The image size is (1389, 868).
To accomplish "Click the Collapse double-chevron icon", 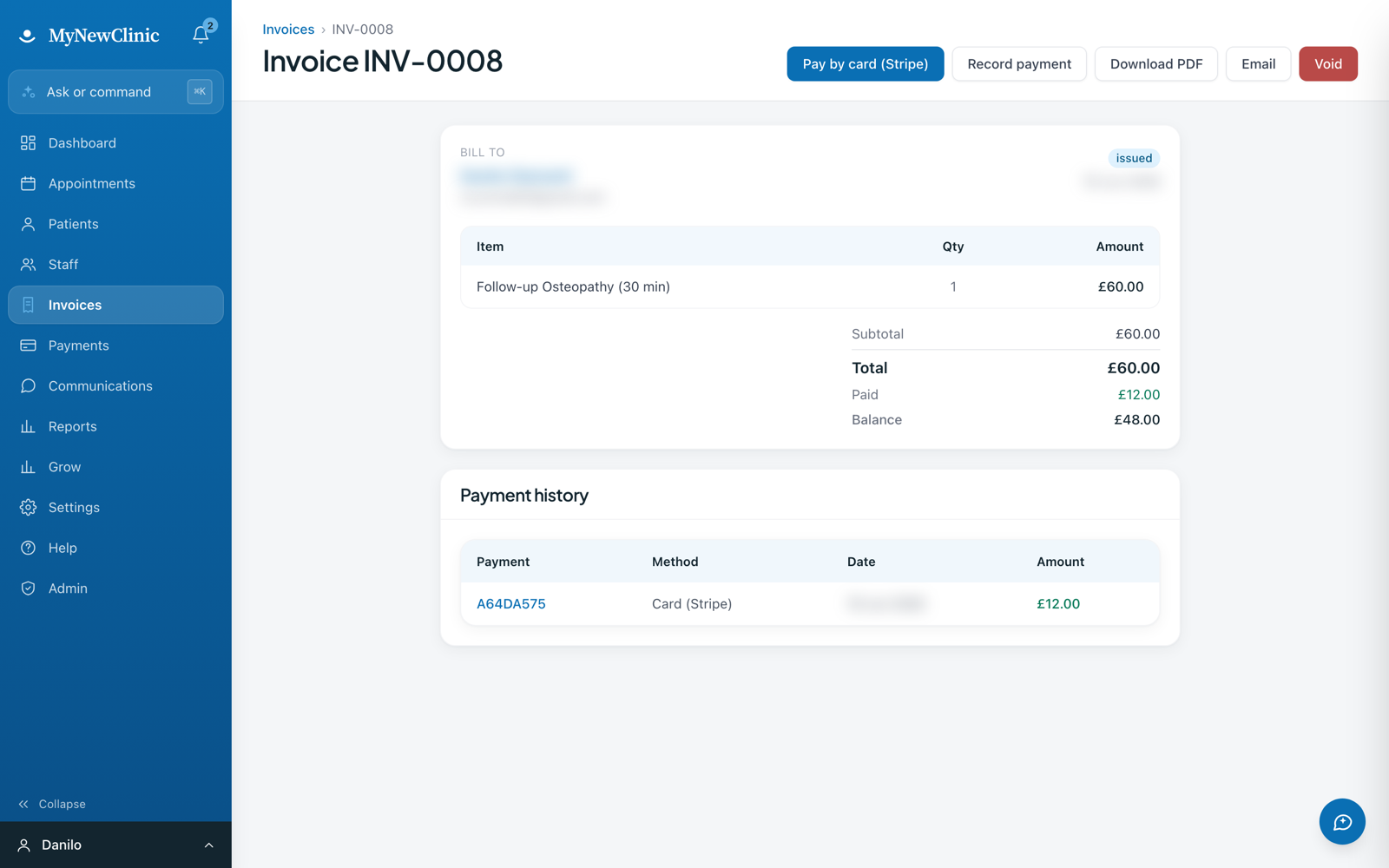I will click(x=23, y=804).
